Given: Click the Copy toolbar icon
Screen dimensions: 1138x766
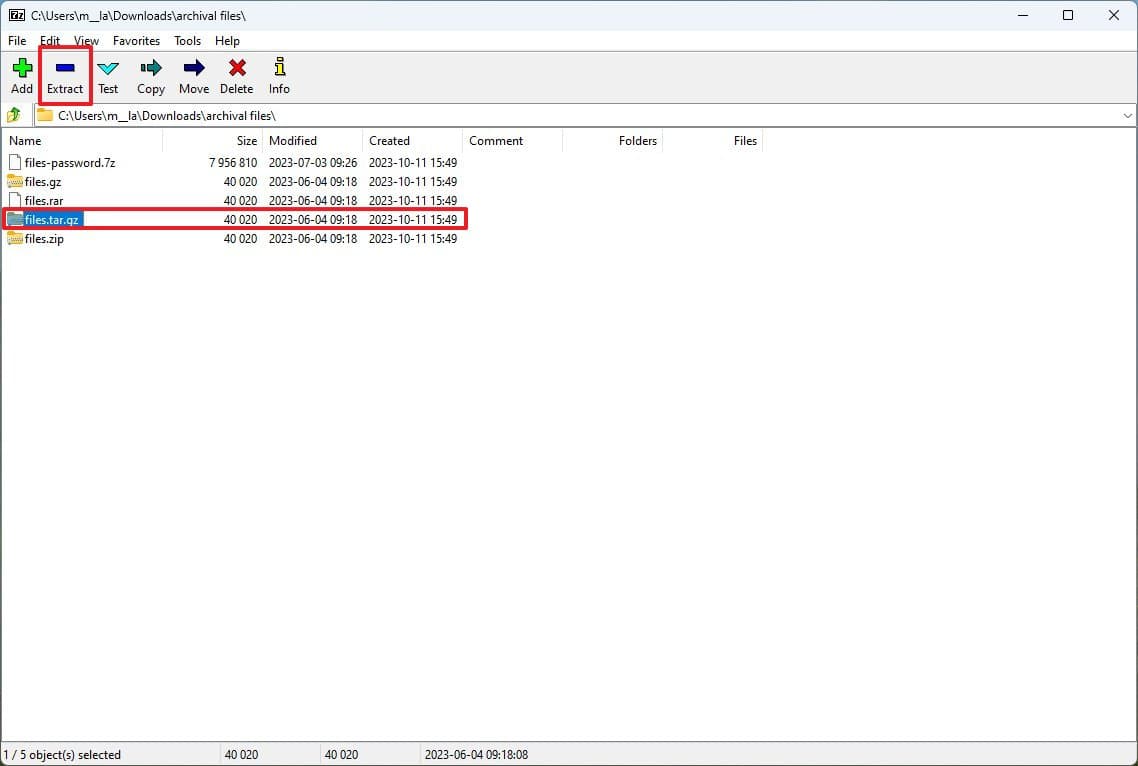Looking at the screenshot, I should [151, 69].
